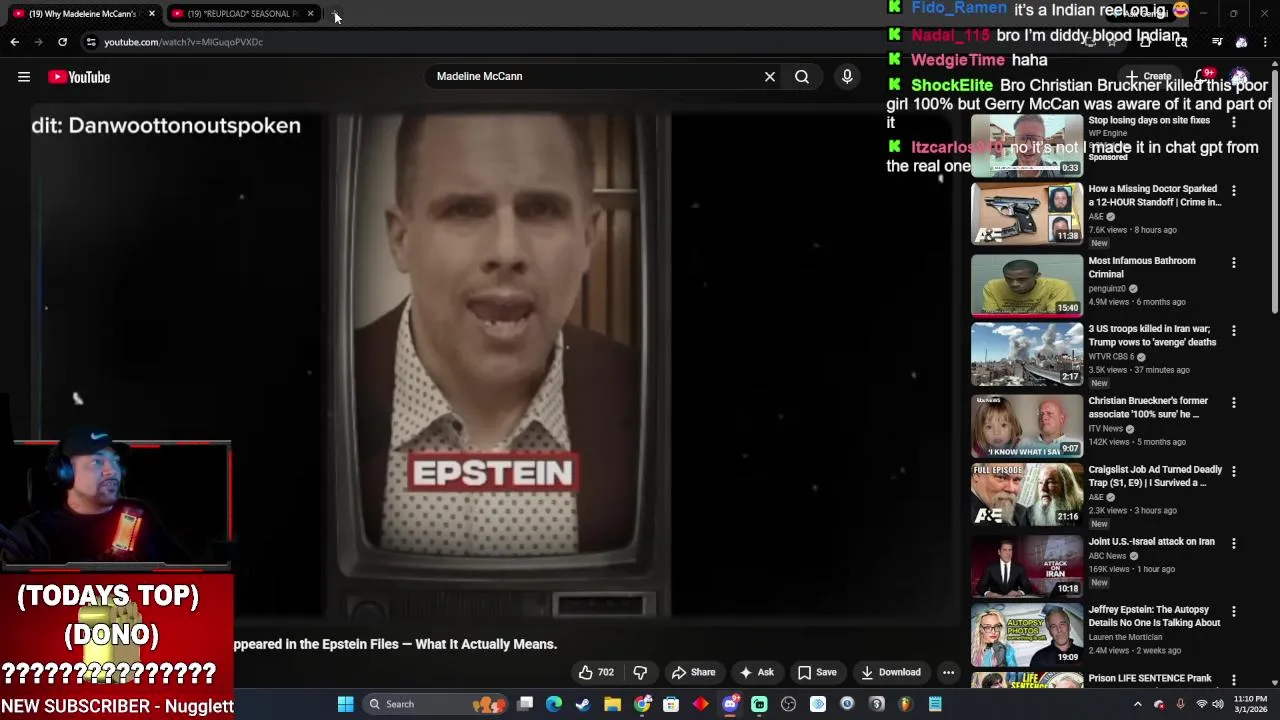Viewport: 1280px width, 720px height.
Task: Launch Microsoft Edge from the taskbar
Action: tap(554, 704)
